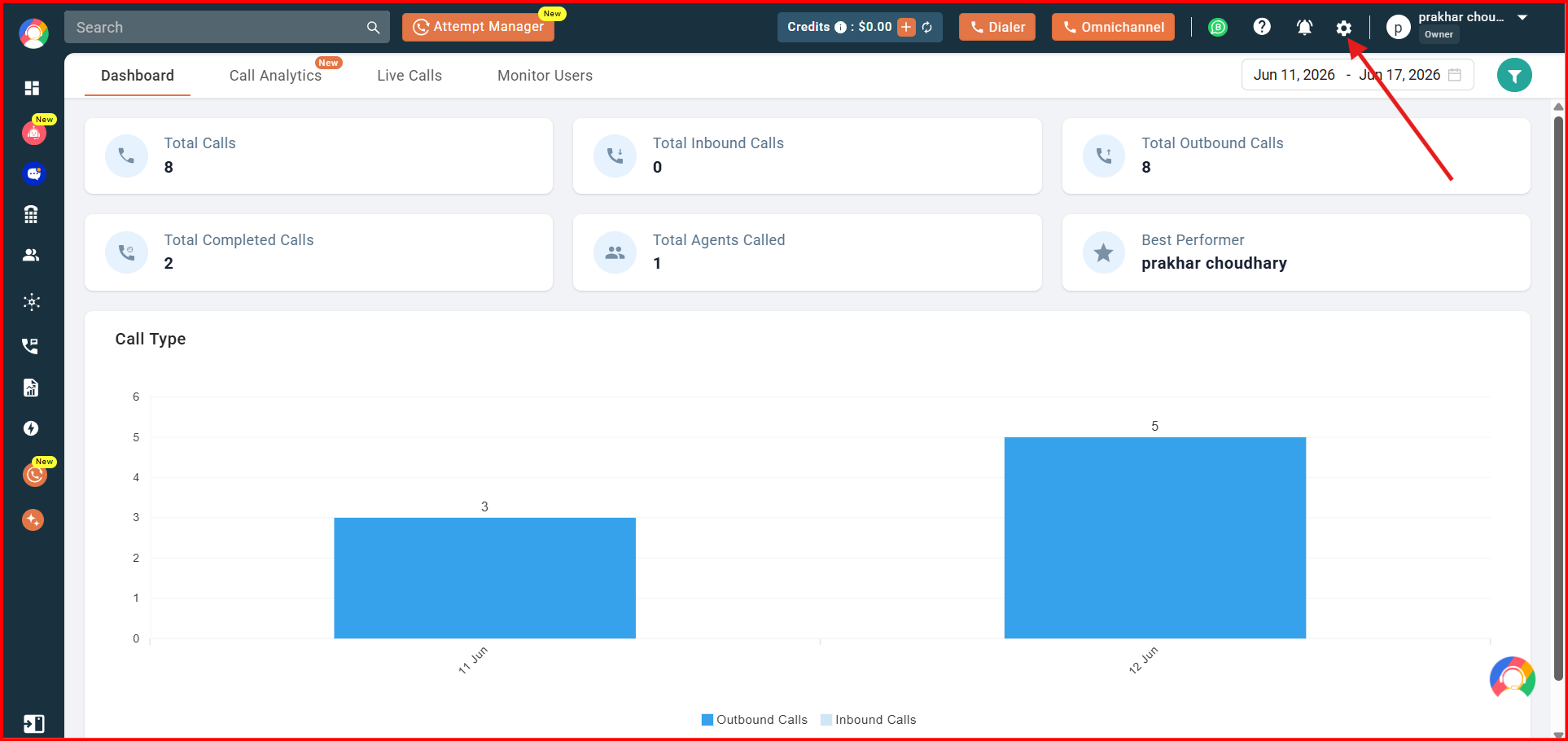The image size is (1568, 741).
Task: Switch to the Call Analytics tab
Action: pos(275,76)
